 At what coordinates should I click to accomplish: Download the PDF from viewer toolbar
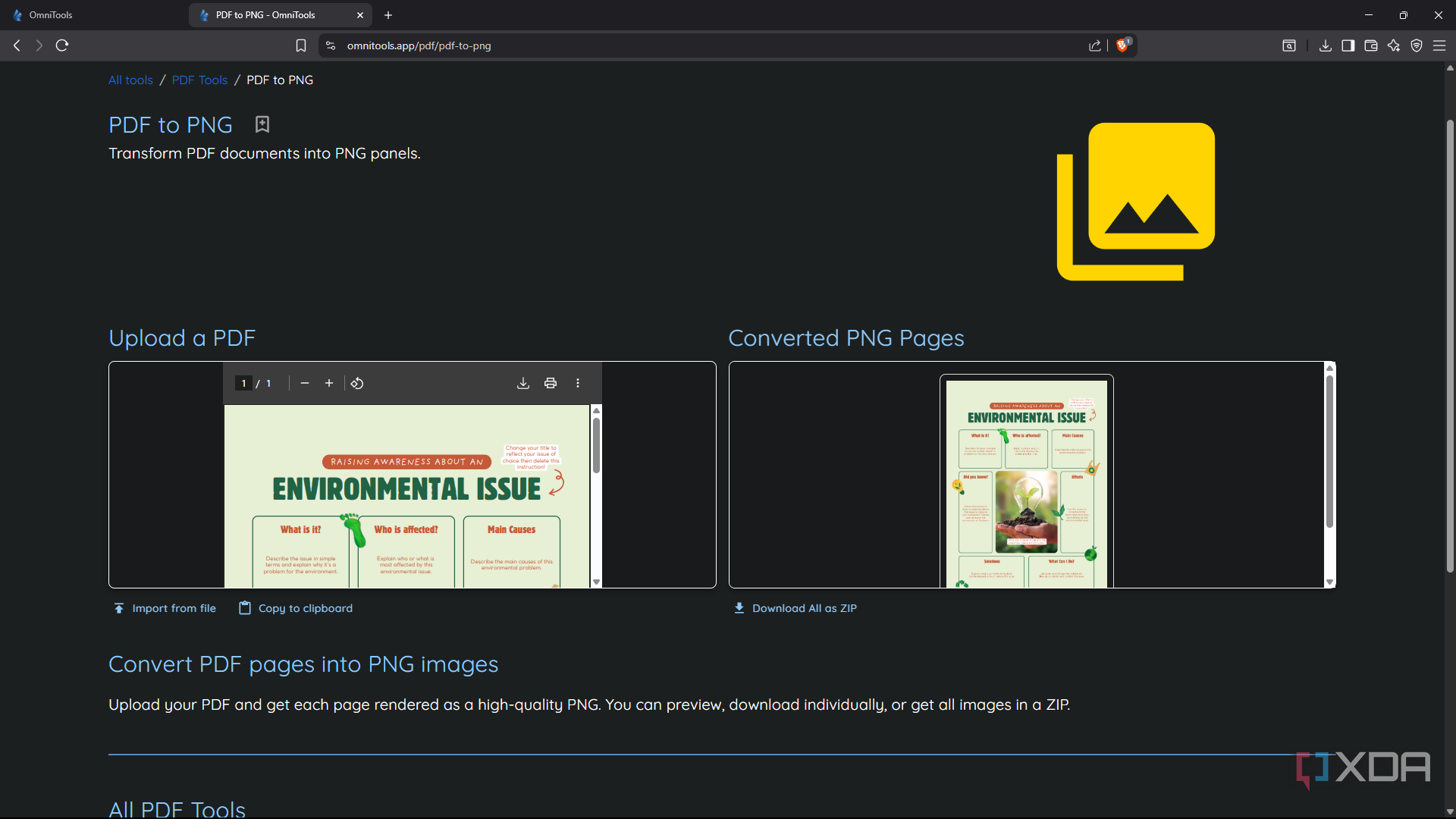(523, 384)
